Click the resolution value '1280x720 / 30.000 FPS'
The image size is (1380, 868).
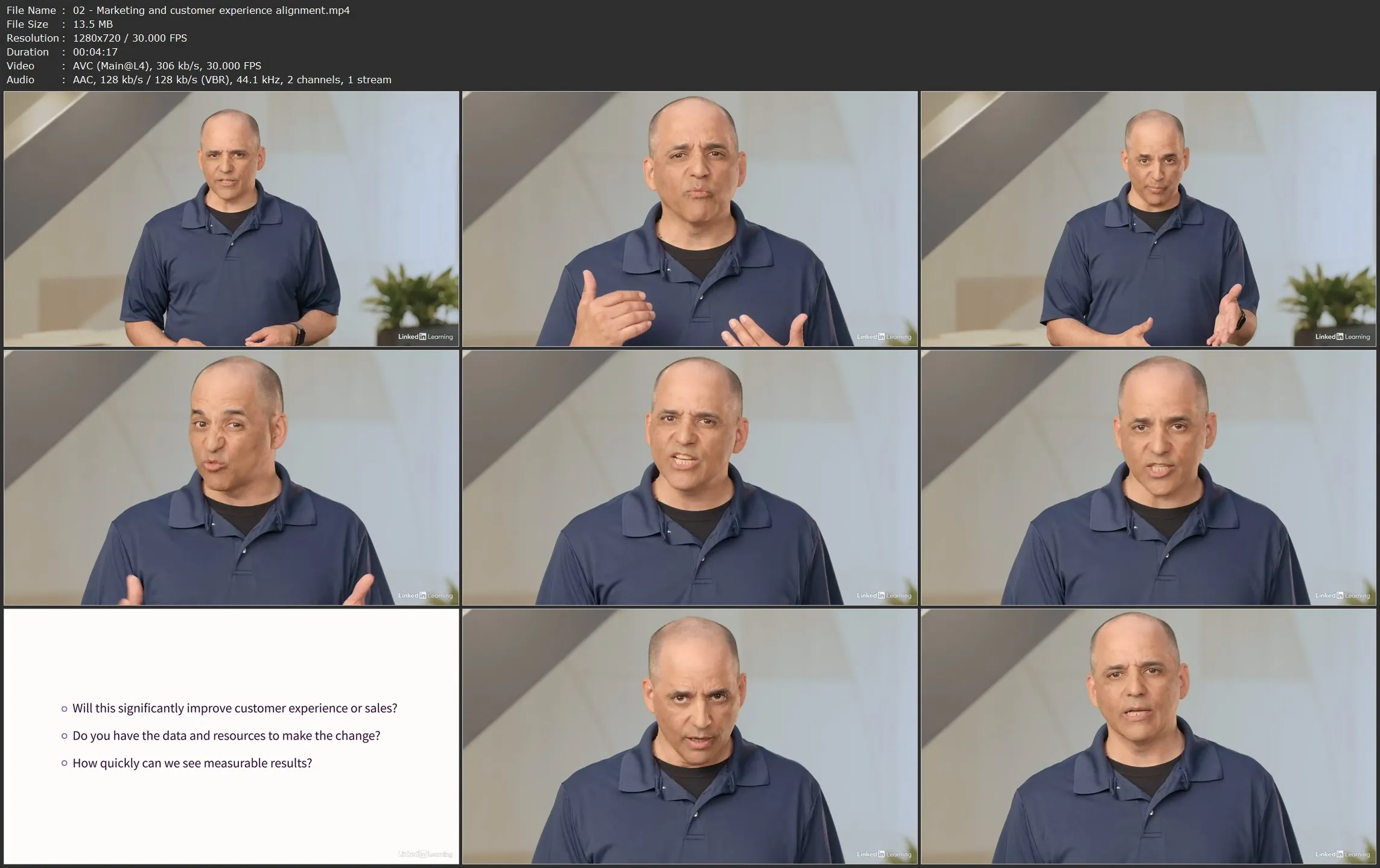tap(130, 38)
